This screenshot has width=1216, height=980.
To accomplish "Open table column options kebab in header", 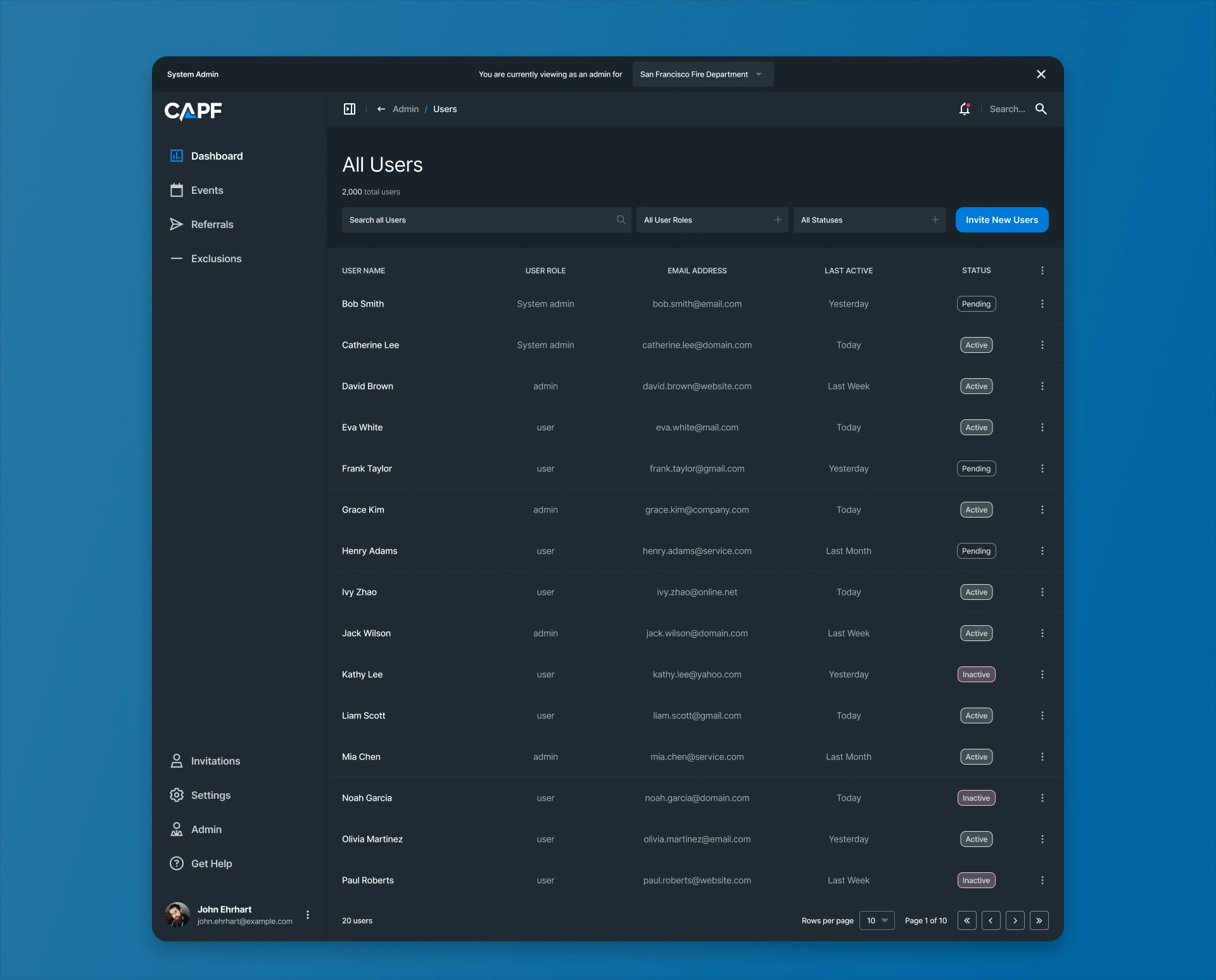I will tap(1042, 270).
